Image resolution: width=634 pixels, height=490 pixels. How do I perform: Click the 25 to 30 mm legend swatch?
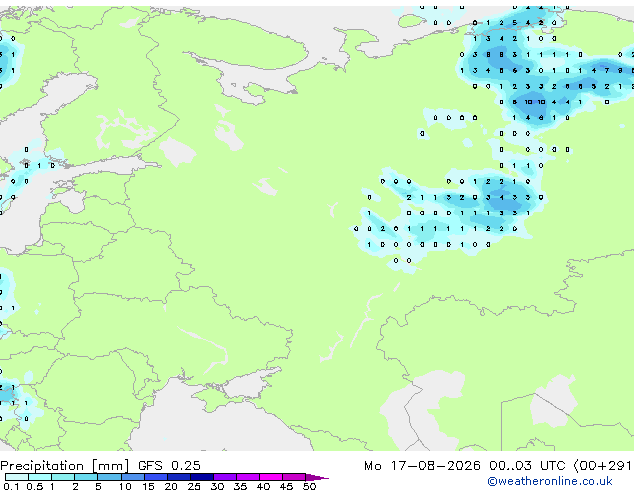[x=202, y=477]
